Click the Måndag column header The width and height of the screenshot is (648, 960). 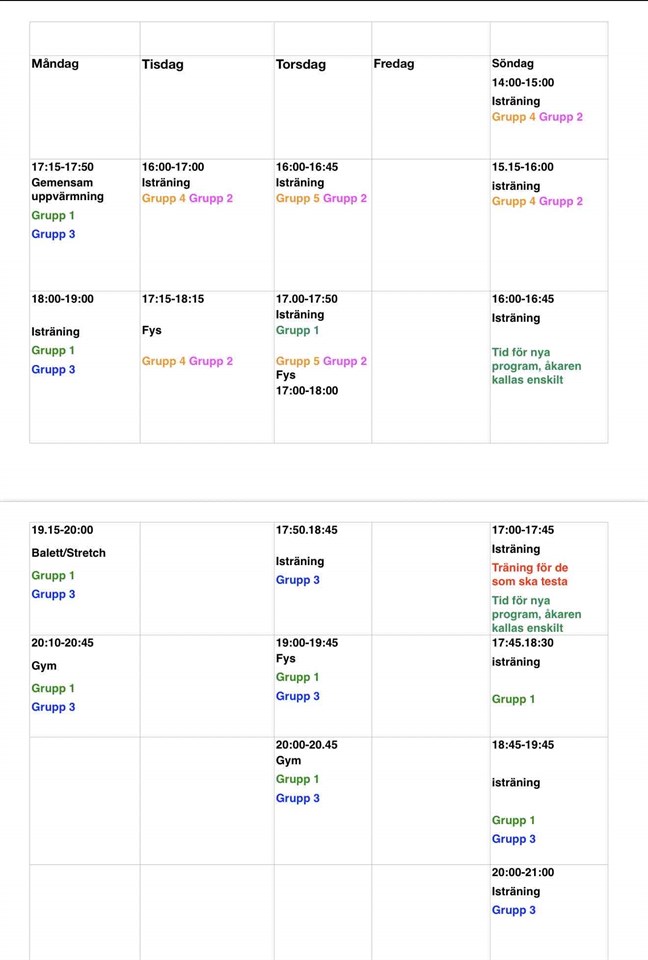55,64
